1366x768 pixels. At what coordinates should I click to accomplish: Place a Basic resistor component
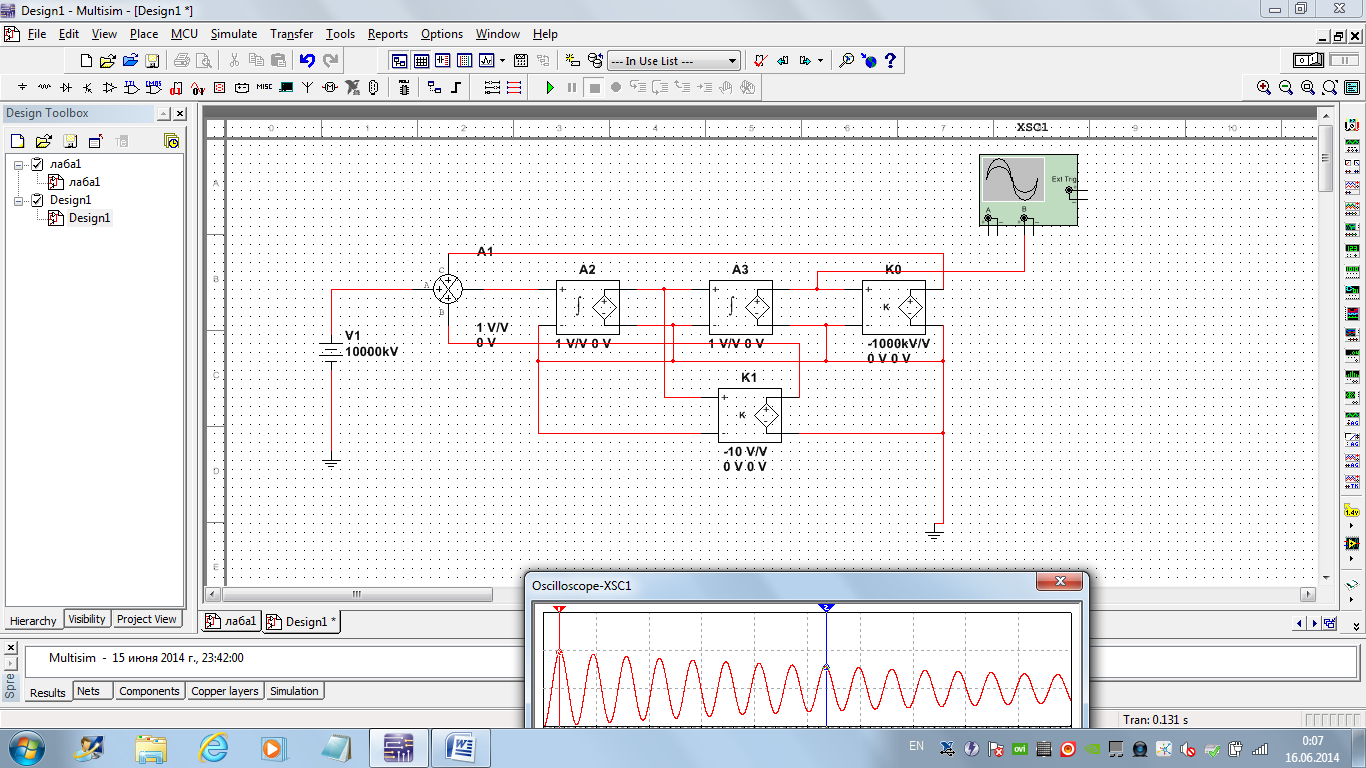[x=44, y=88]
